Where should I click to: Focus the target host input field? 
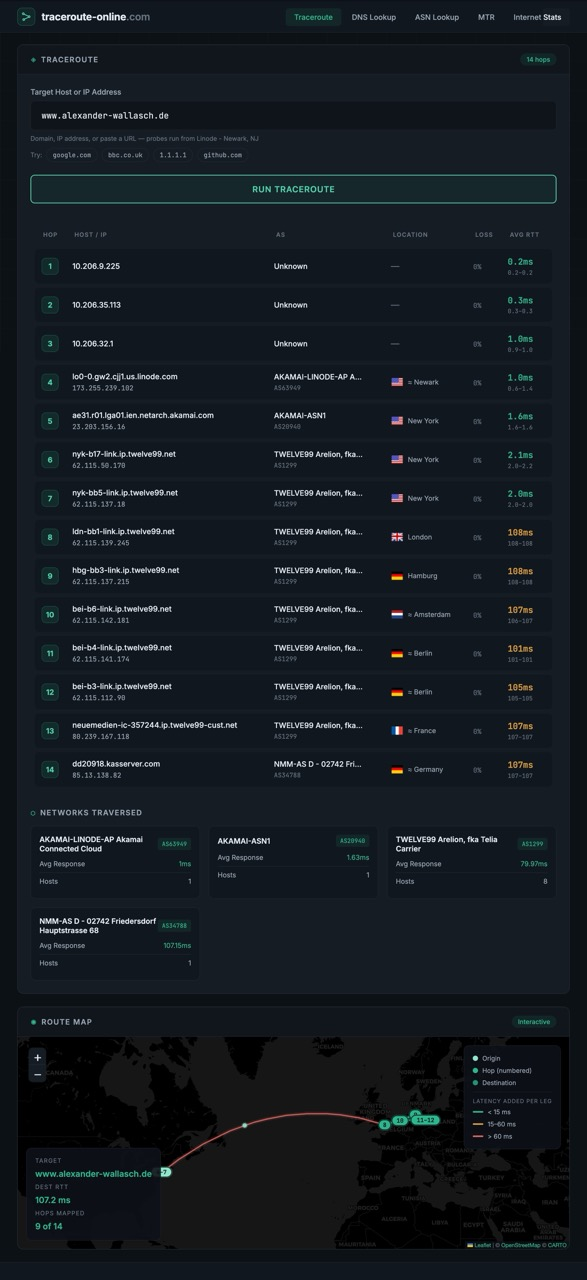(293, 115)
